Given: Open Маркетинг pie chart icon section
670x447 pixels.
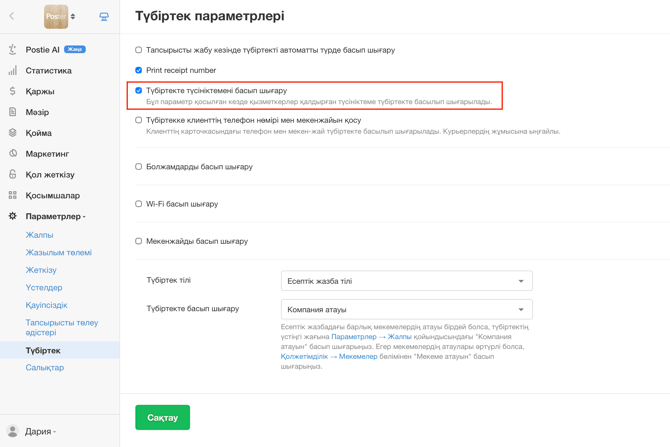Looking at the screenshot, I should coord(13,153).
